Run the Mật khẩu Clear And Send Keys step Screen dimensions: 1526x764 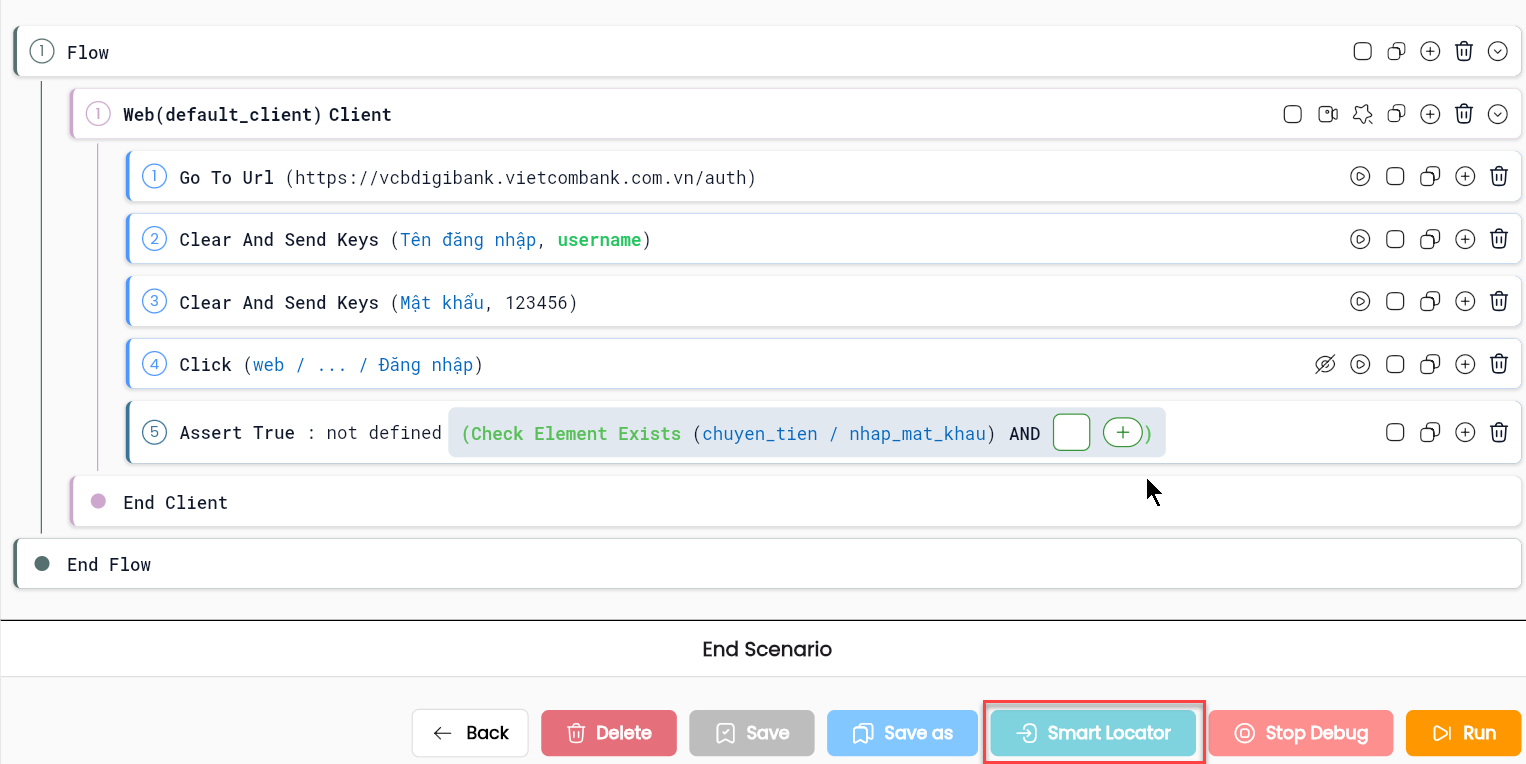click(x=1360, y=302)
